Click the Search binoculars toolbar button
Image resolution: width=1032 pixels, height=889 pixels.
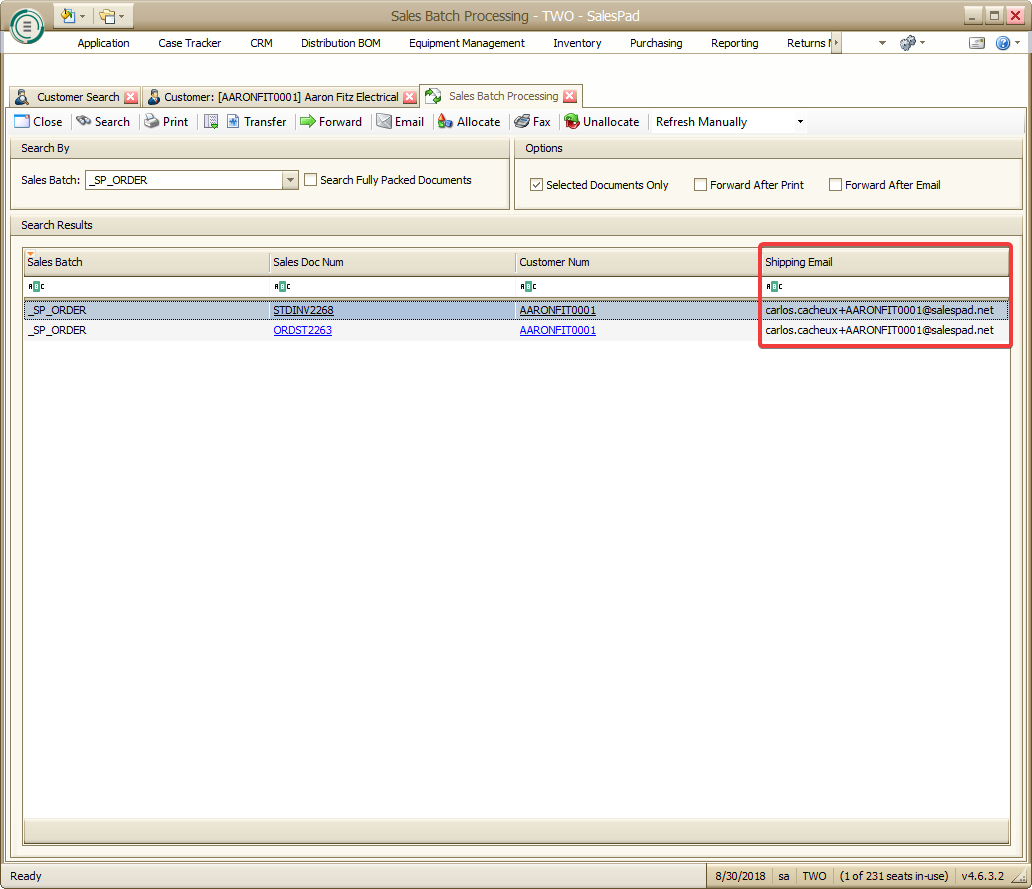point(102,122)
